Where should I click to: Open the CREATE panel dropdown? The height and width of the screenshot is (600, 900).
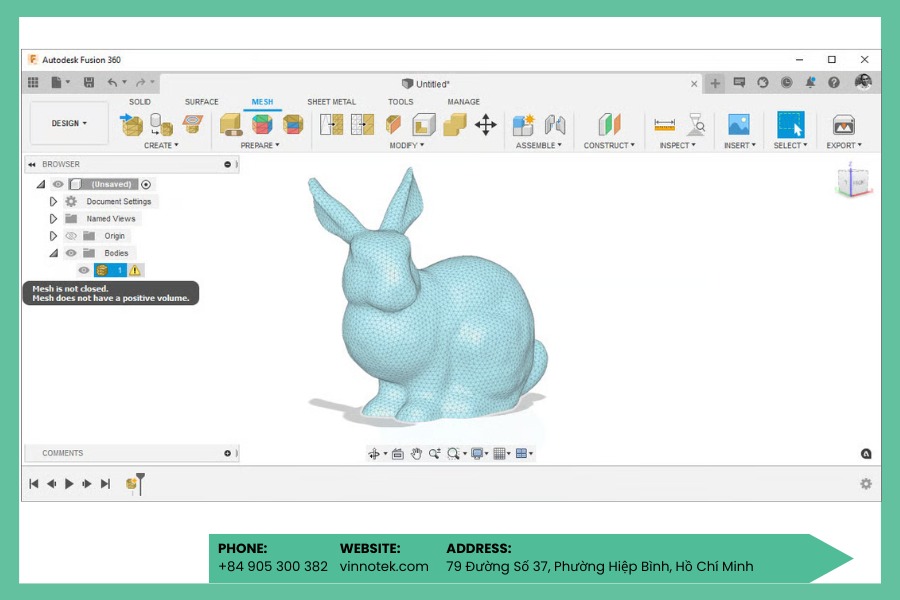[x=161, y=145]
